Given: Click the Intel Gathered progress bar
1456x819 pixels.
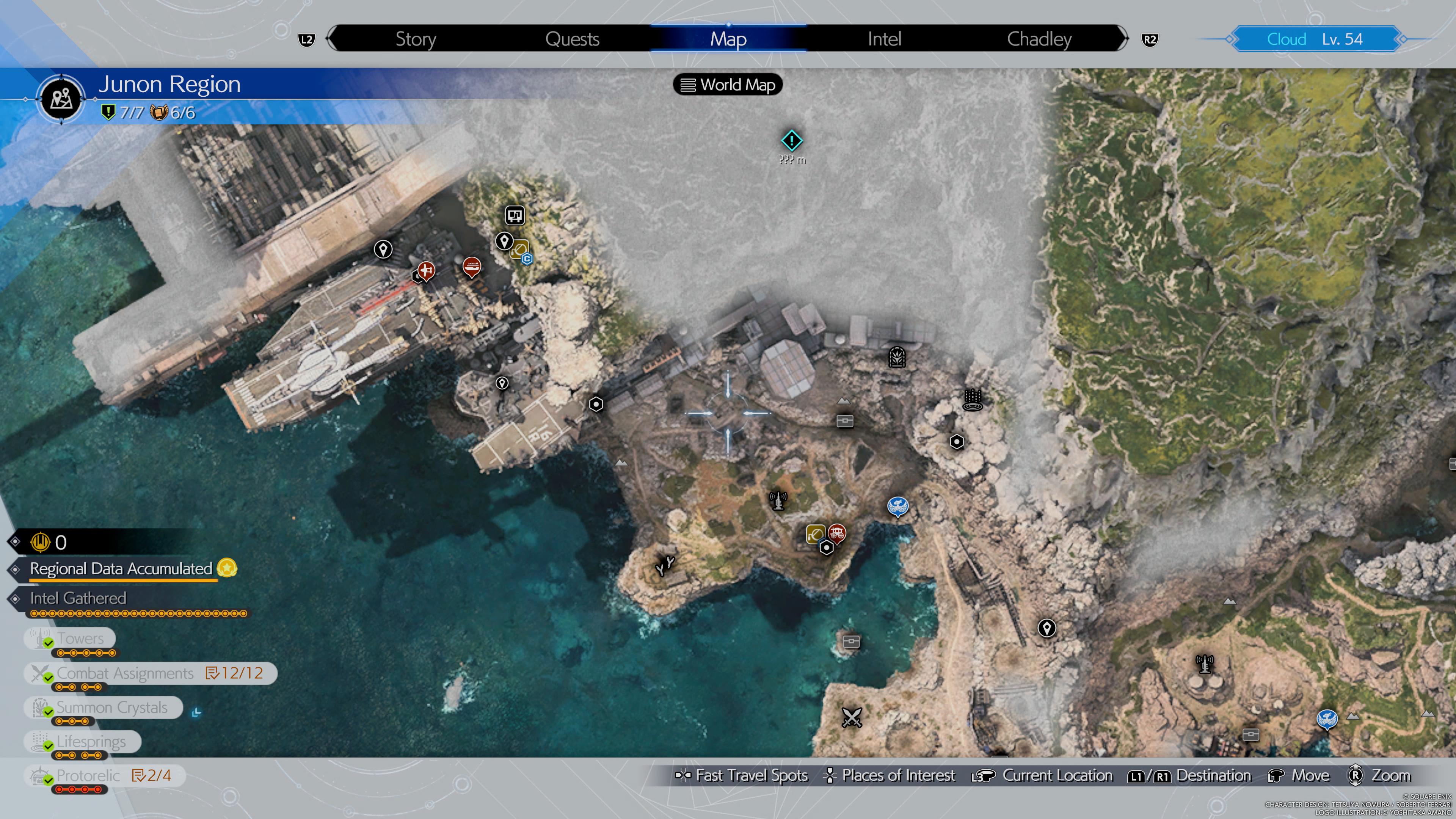Looking at the screenshot, I should (x=138, y=613).
